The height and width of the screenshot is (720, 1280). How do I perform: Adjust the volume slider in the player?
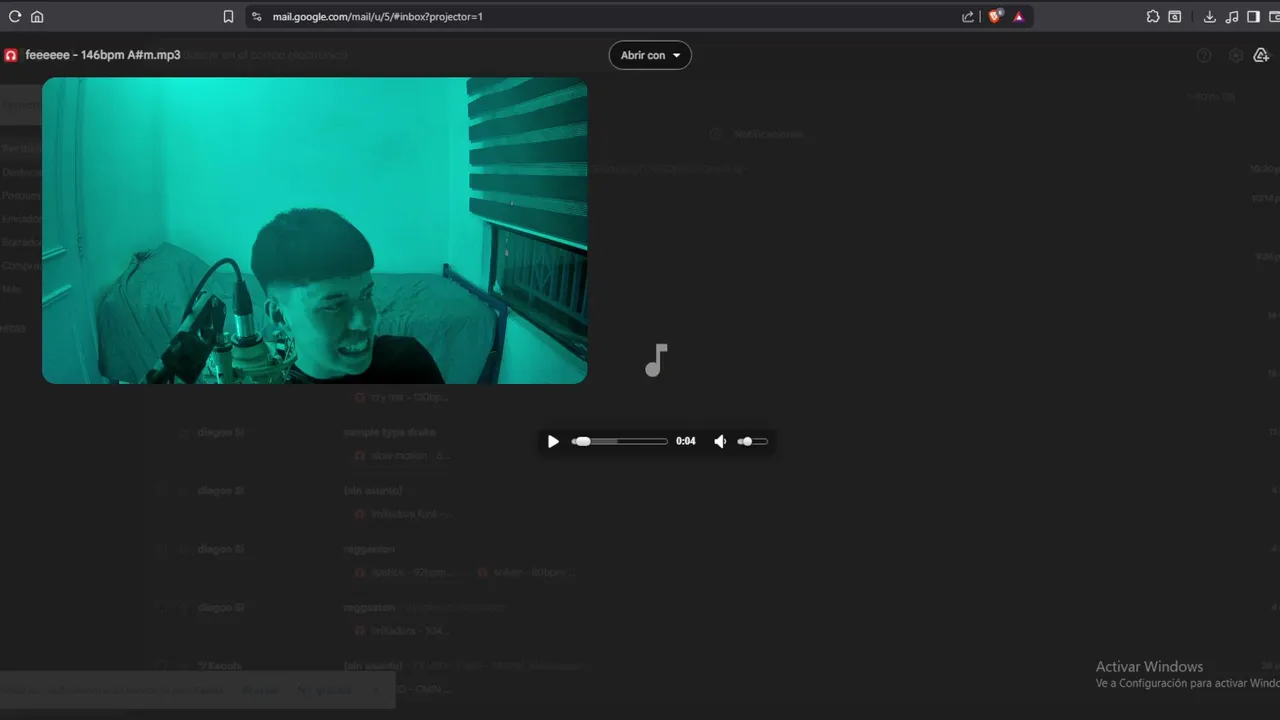pyautogui.click(x=752, y=441)
